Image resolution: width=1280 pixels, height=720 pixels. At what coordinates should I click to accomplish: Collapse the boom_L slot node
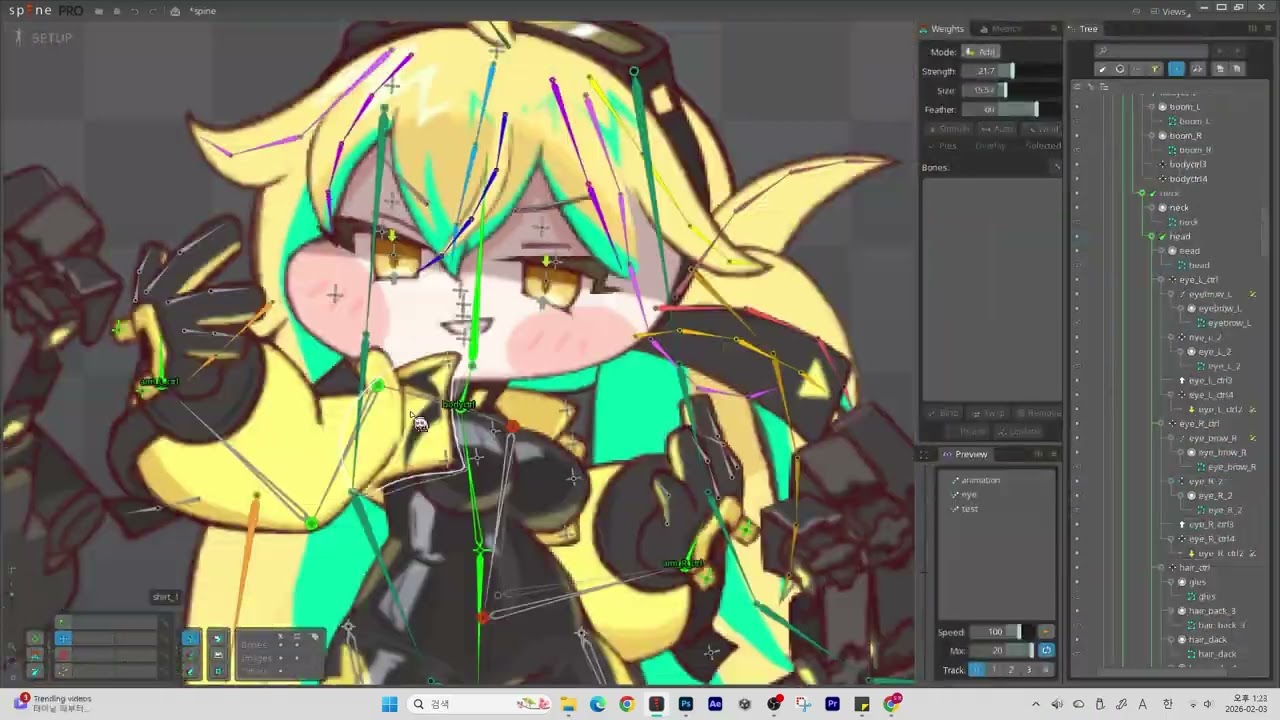(1151, 107)
